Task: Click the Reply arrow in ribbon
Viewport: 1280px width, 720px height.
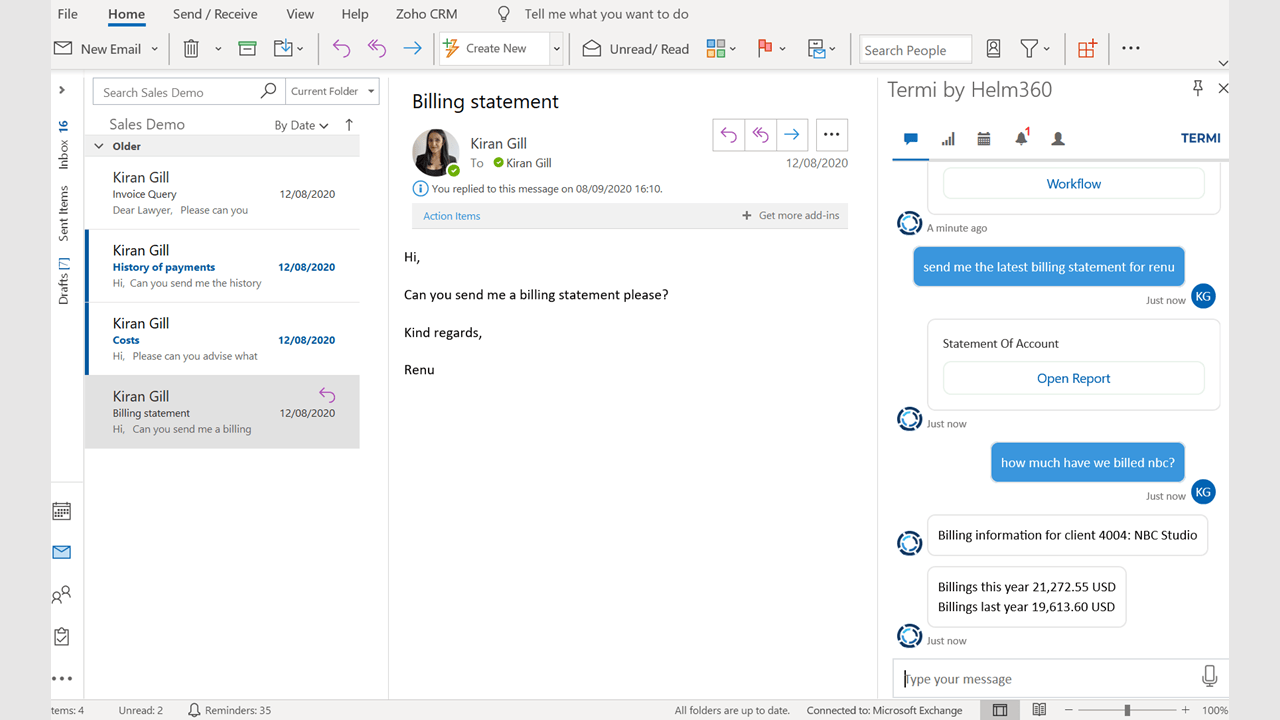Action: (341, 48)
